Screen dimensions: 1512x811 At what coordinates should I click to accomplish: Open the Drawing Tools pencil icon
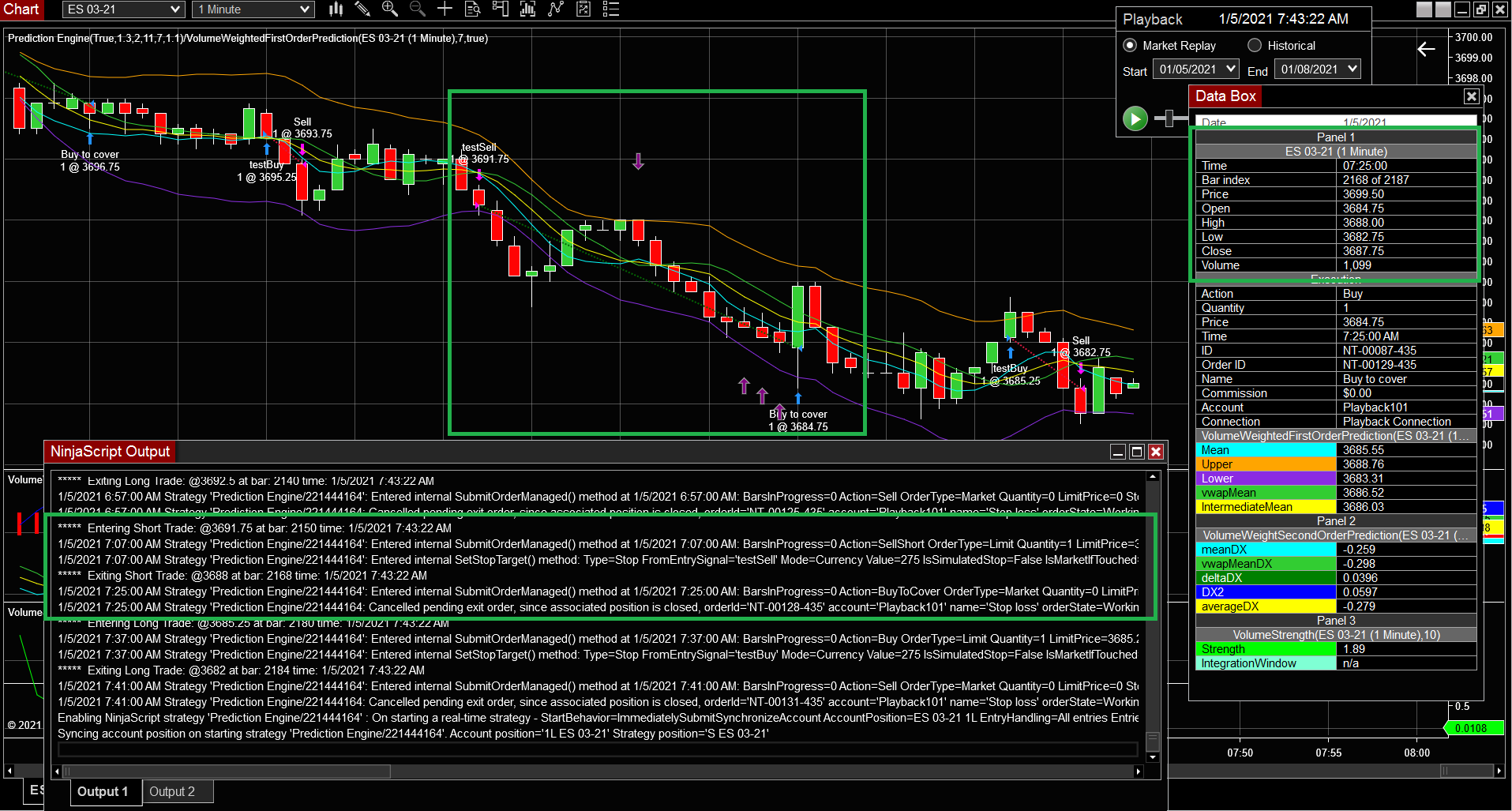coord(362,9)
